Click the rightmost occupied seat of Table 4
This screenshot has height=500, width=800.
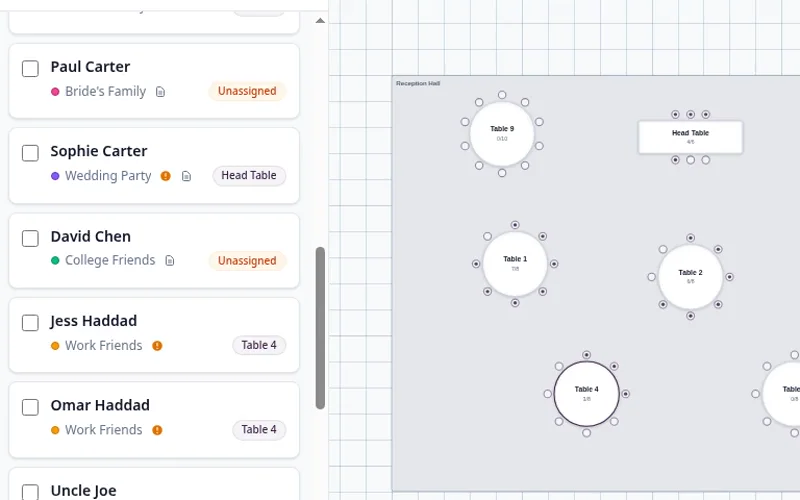point(626,394)
